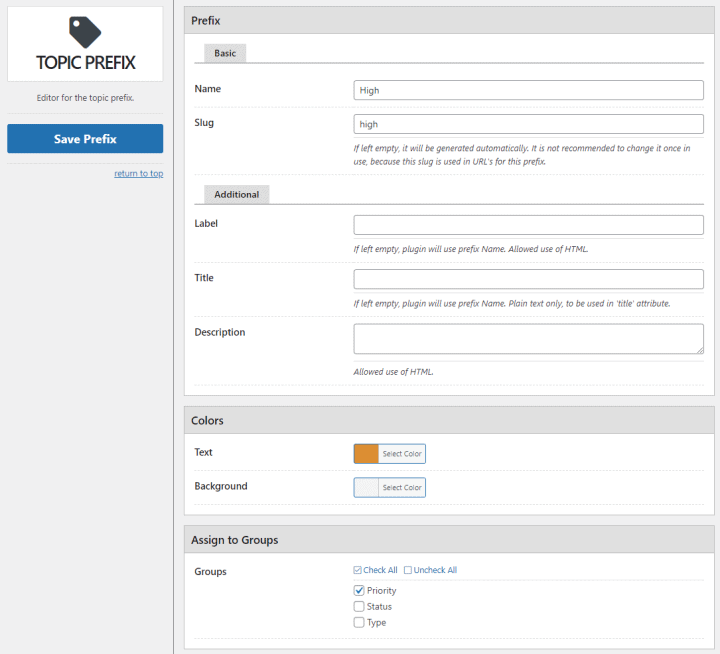The image size is (720, 654).
Task: Follow the return to top link
Action: pyautogui.click(x=139, y=174)
